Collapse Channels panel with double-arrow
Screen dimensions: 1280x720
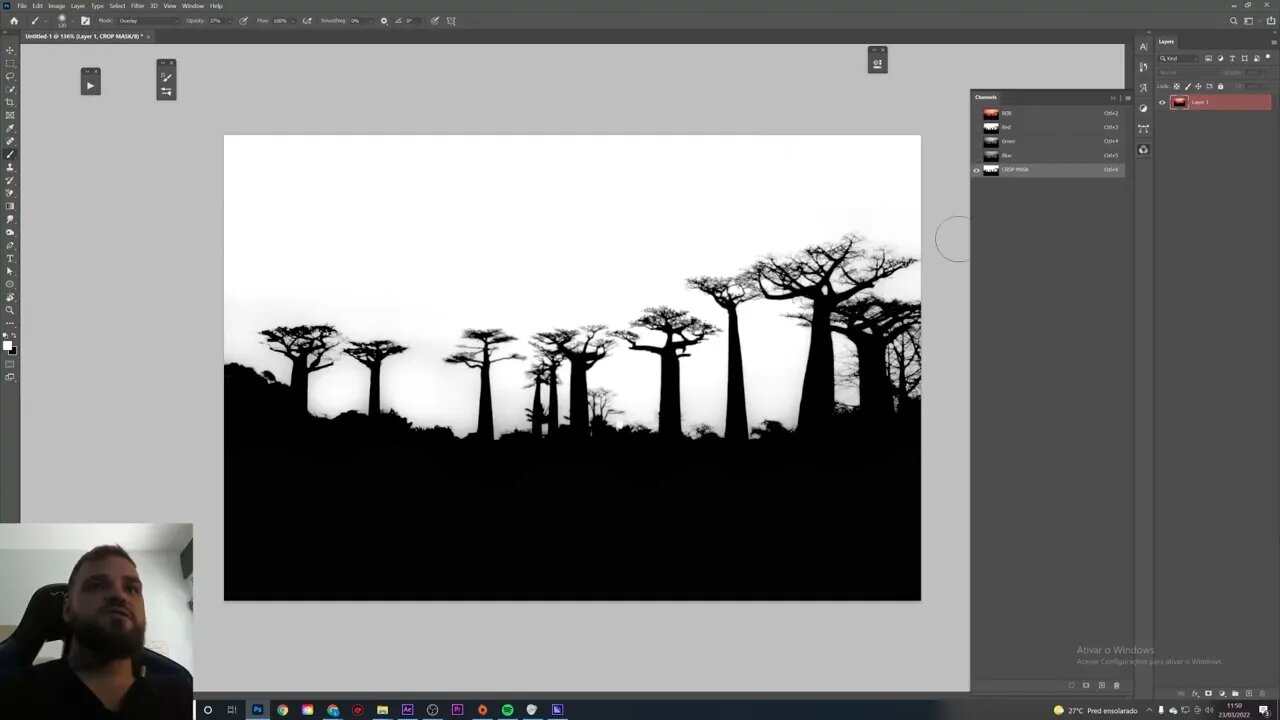click(1113, 98)
